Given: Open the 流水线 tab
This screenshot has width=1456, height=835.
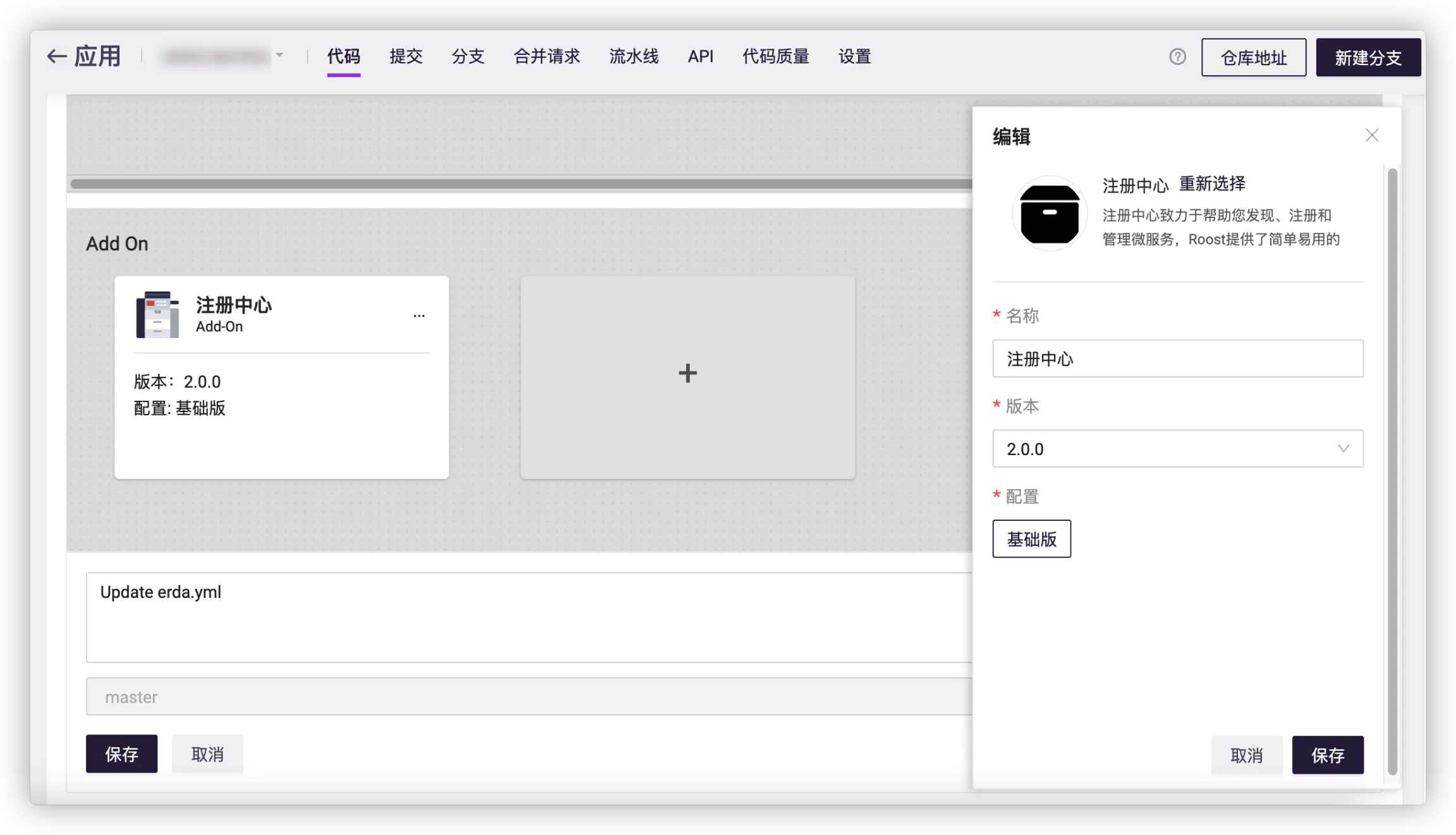Looking at the screenshot, I should pyautogui.click(x=634, y=57).
